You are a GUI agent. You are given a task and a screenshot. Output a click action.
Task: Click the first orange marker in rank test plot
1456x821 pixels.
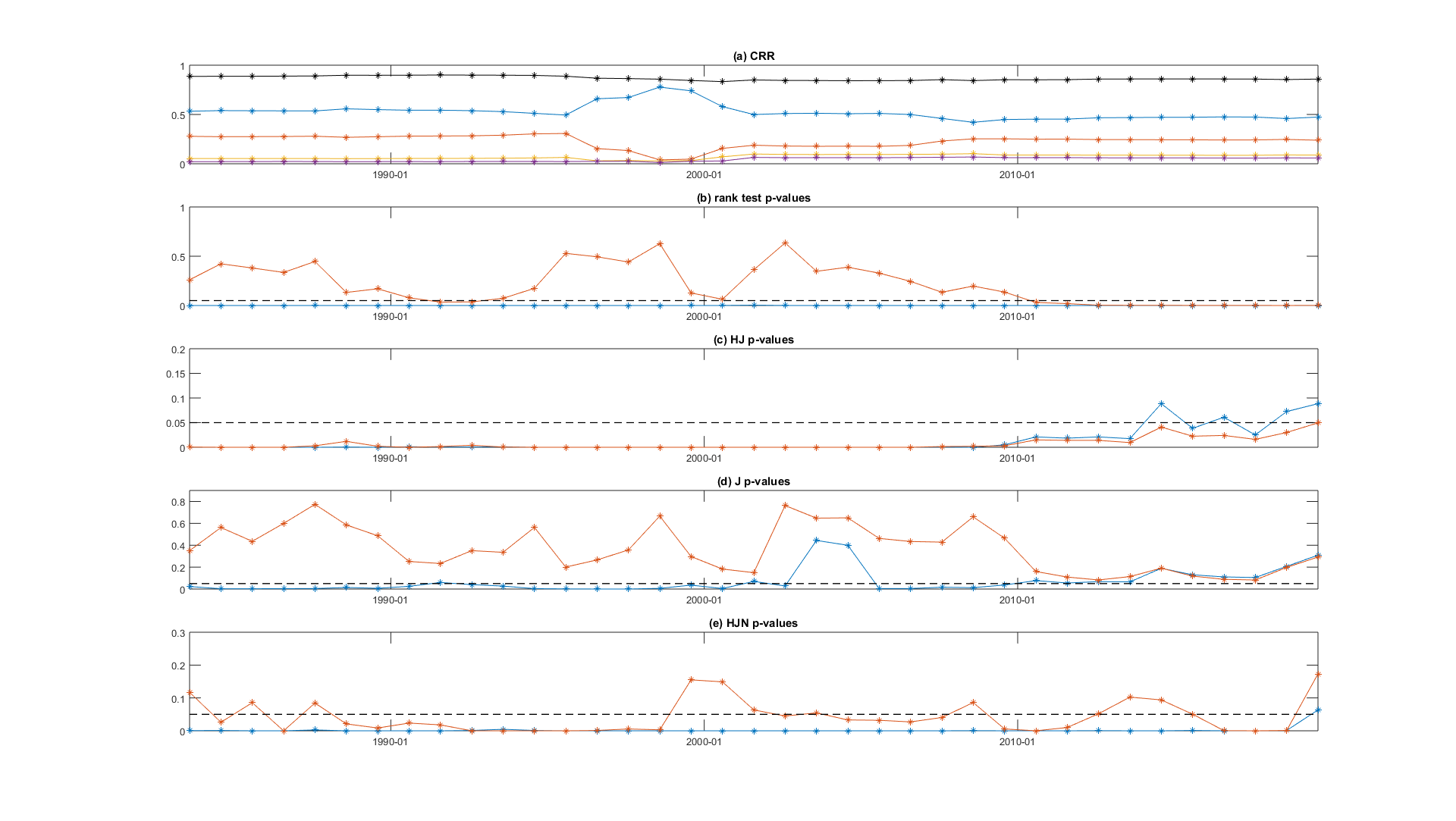tap(190, 280)
